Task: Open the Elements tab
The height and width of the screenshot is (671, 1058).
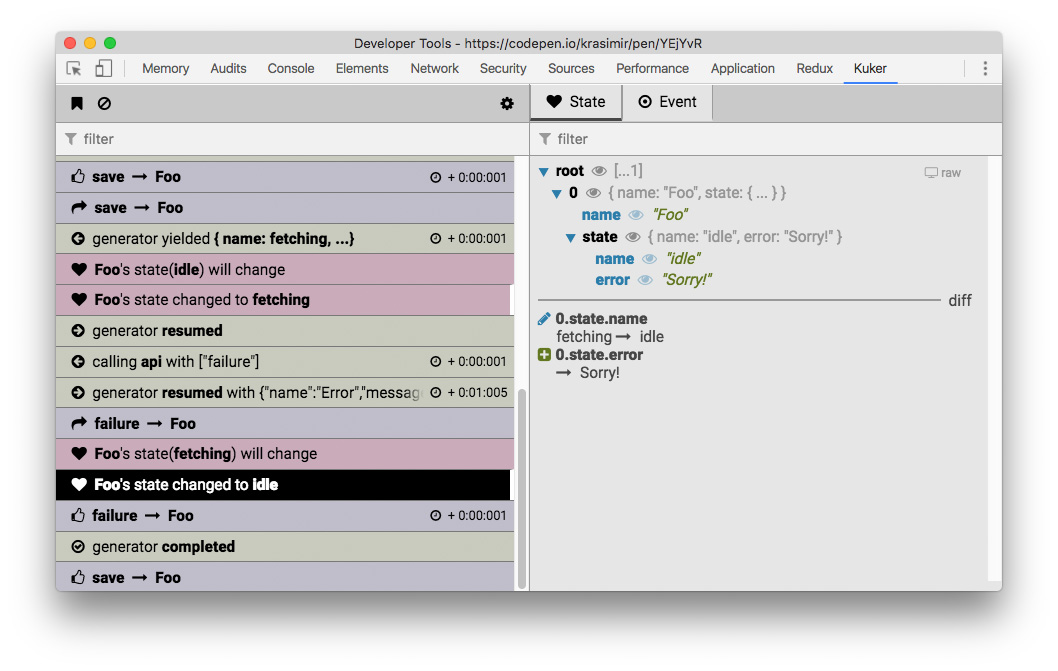Action: pos(362,68)
